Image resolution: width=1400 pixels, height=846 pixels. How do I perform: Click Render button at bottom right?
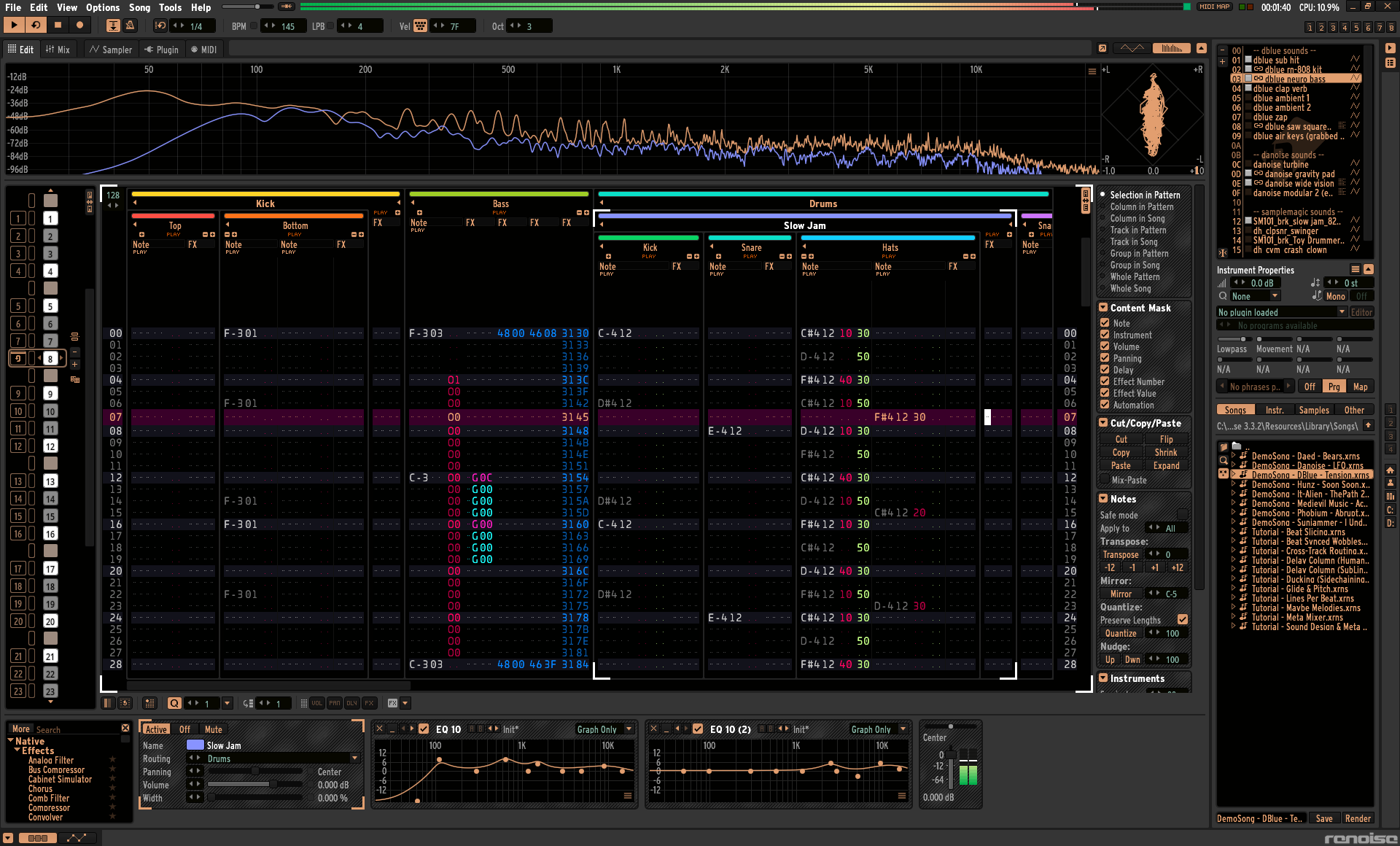1358,818
